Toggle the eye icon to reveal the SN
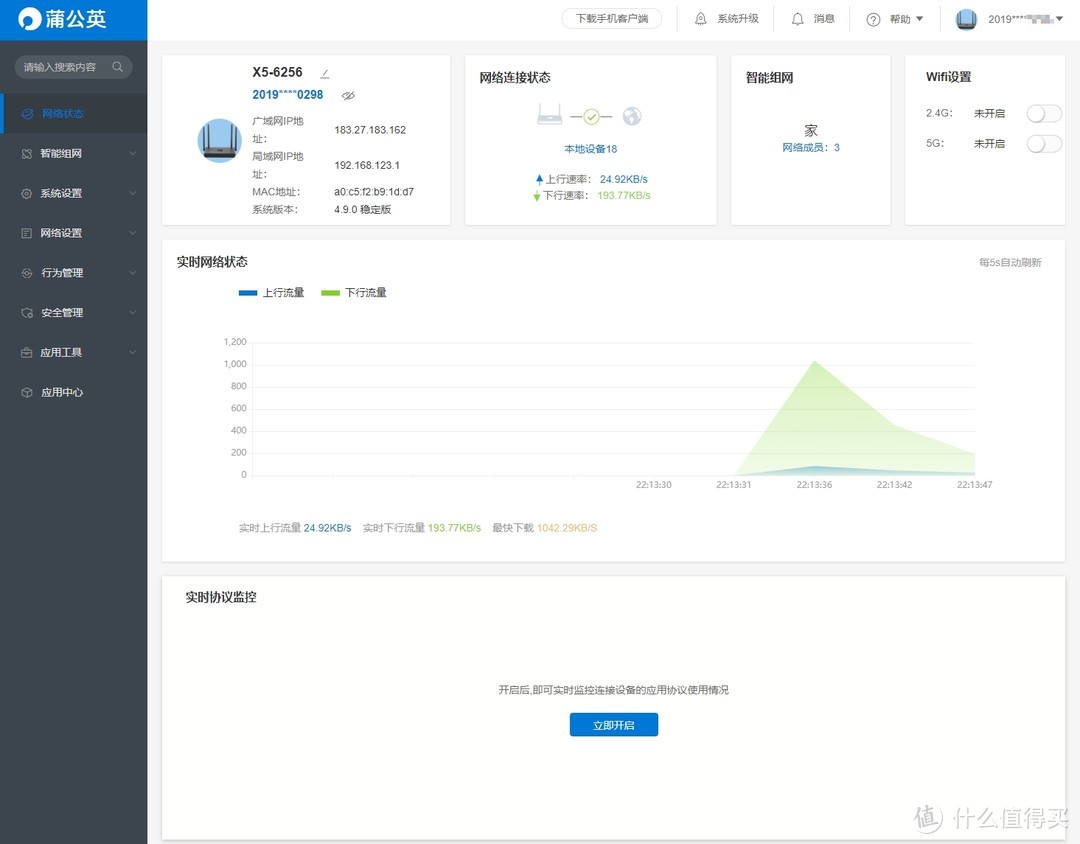The height and width of the screenshot is (844, 1080). tap(348, 95)
